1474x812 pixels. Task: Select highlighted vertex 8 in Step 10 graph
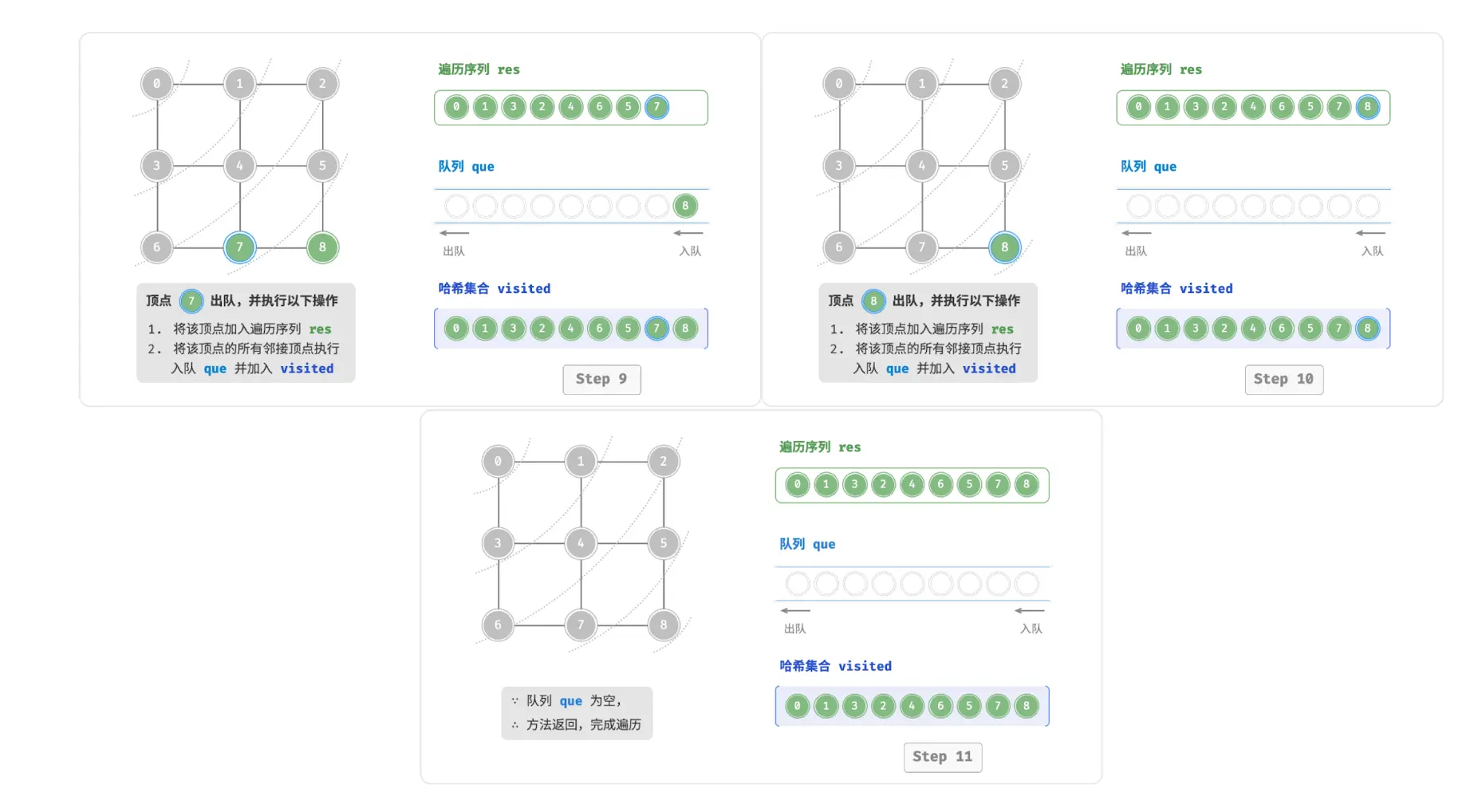(x=1004, y=247)
